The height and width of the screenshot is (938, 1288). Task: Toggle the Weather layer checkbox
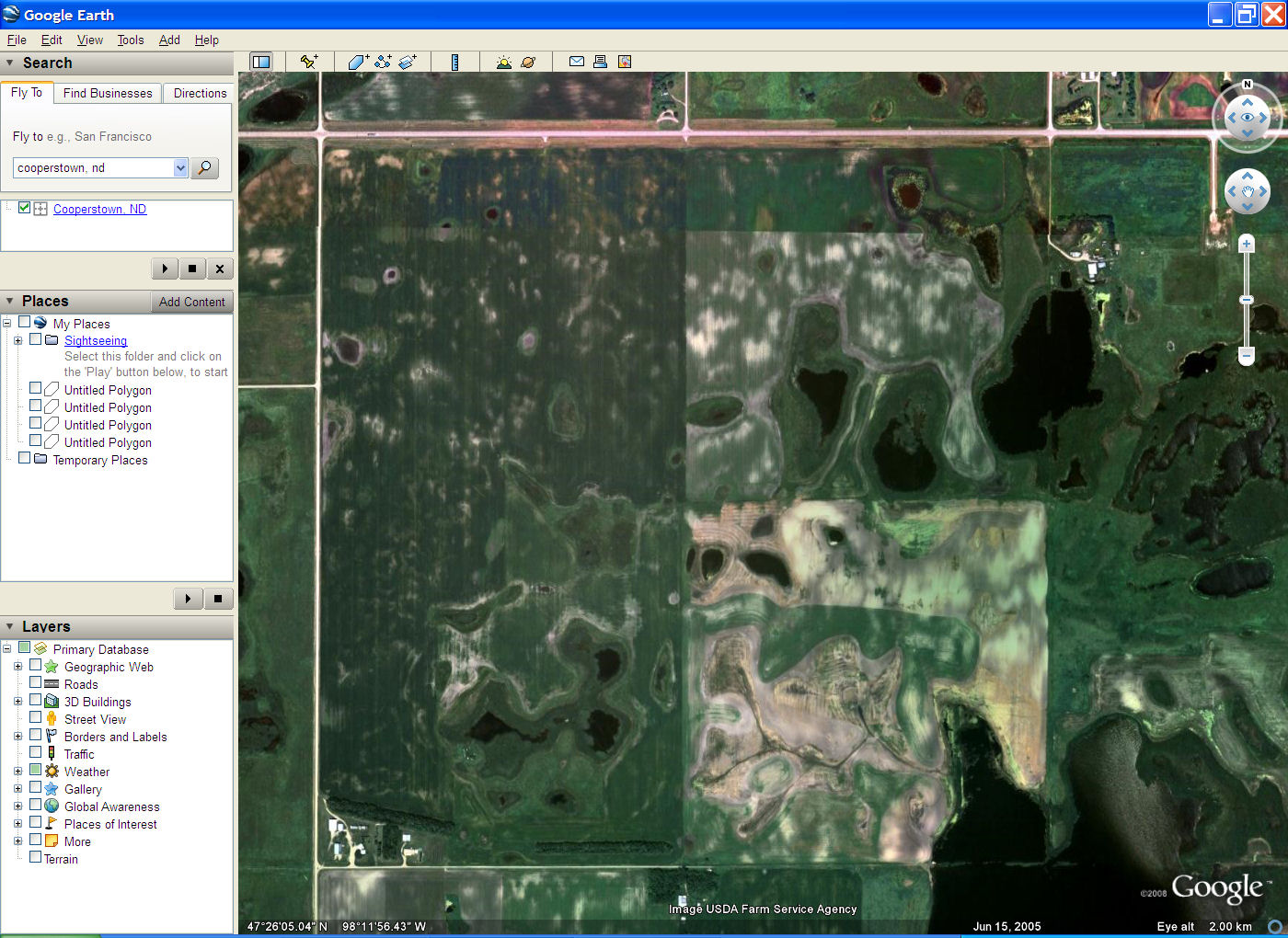pos(36,771)
